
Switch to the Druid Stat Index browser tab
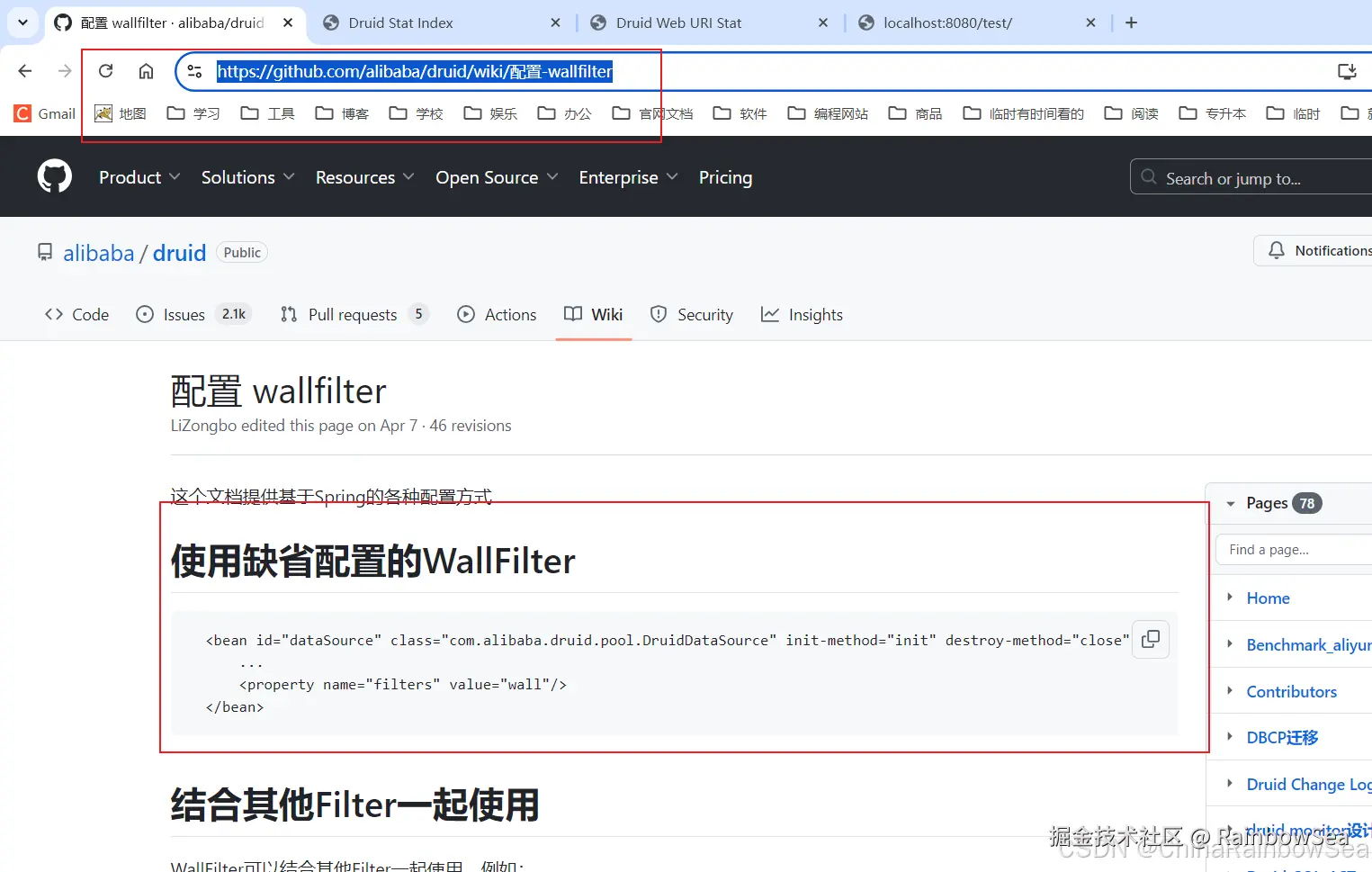pos(402,22)
